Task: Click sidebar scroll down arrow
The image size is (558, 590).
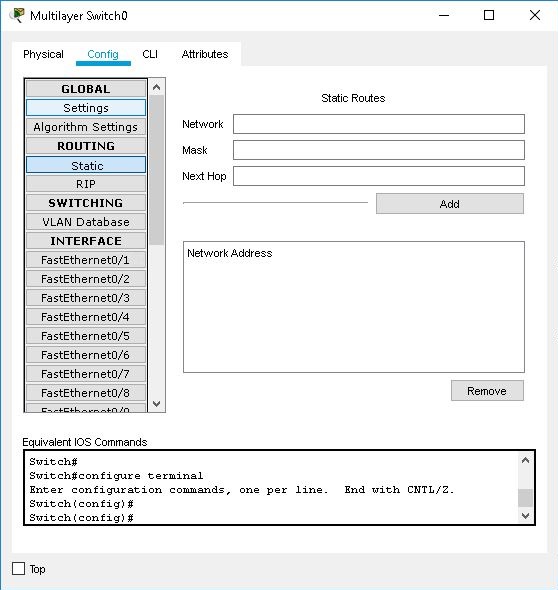Action: pos(157,404)
